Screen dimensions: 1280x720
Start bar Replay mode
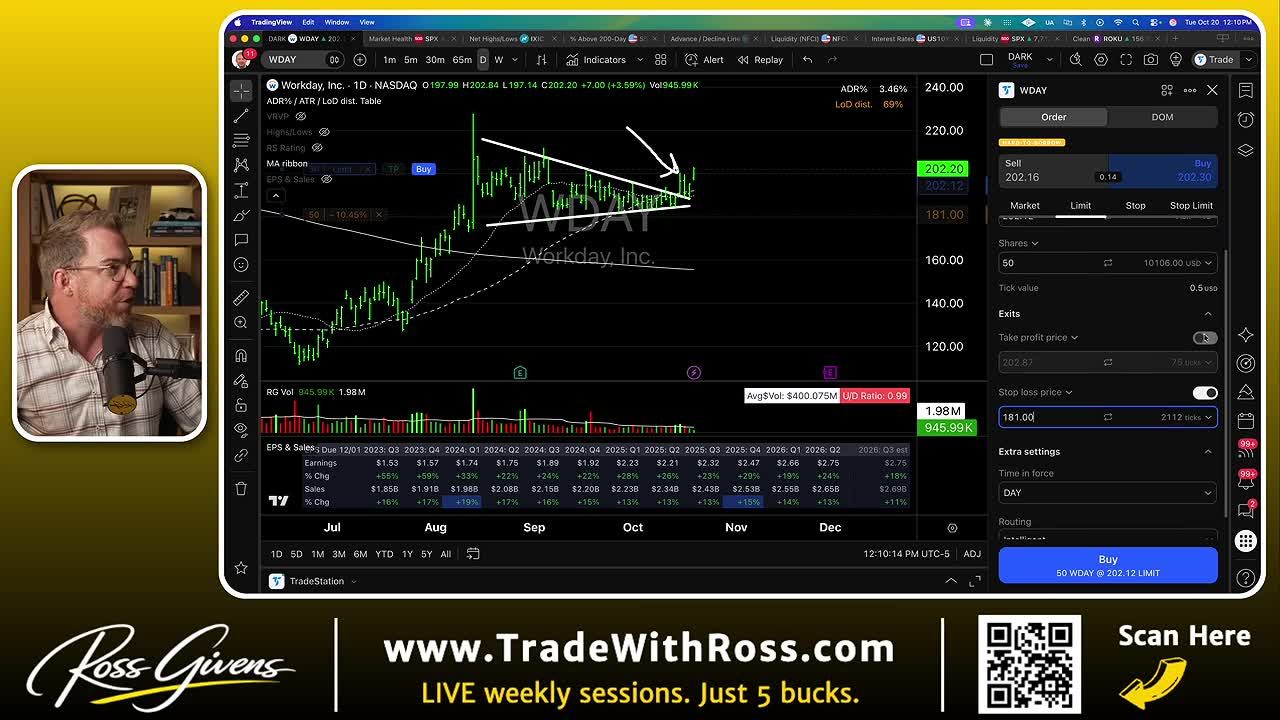[760, 60]
